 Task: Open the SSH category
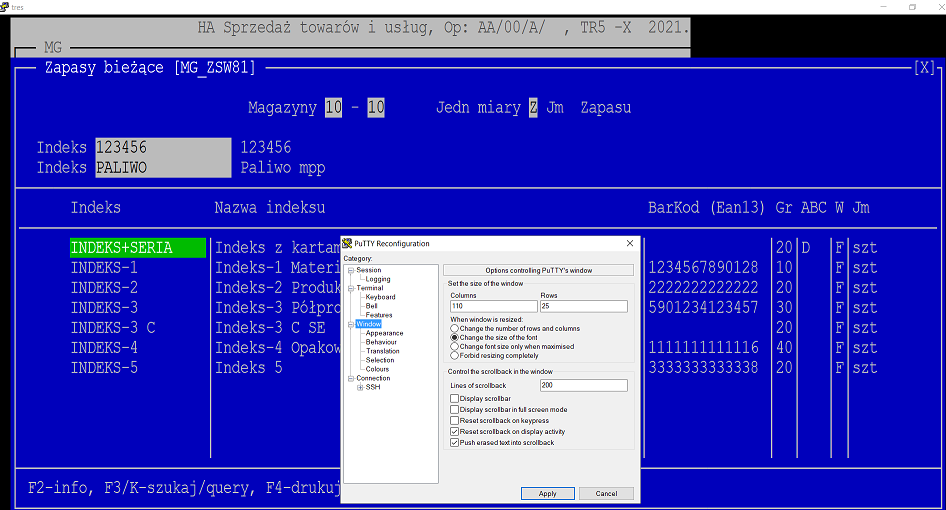click(373, 387)
